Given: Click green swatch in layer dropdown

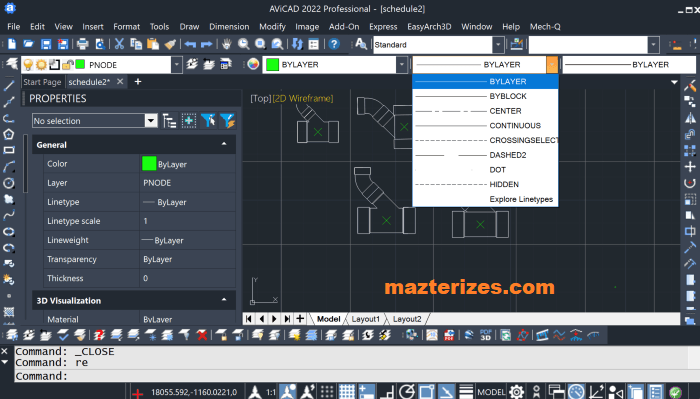Looking at the screenshot, I should (80, 64).
